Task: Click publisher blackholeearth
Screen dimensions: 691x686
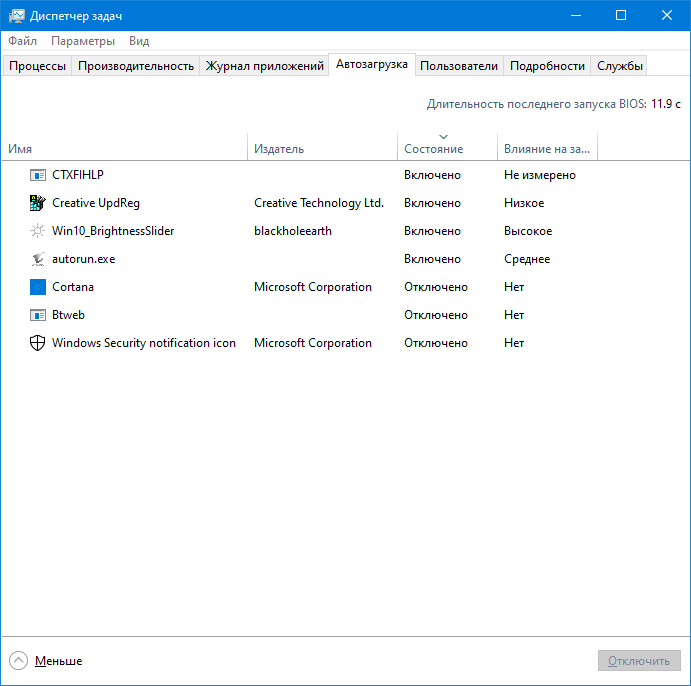Action: click(293, 231)
